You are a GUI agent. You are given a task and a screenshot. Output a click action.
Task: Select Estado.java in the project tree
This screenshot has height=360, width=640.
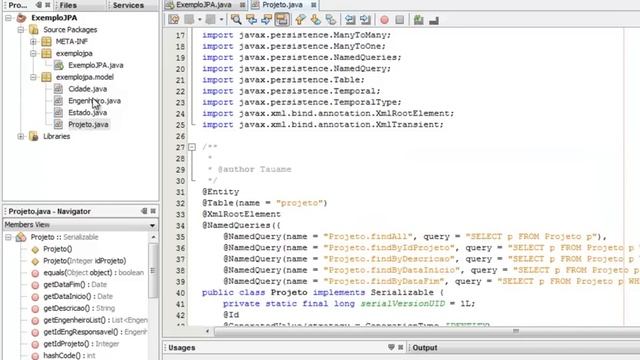coord(87,113)
